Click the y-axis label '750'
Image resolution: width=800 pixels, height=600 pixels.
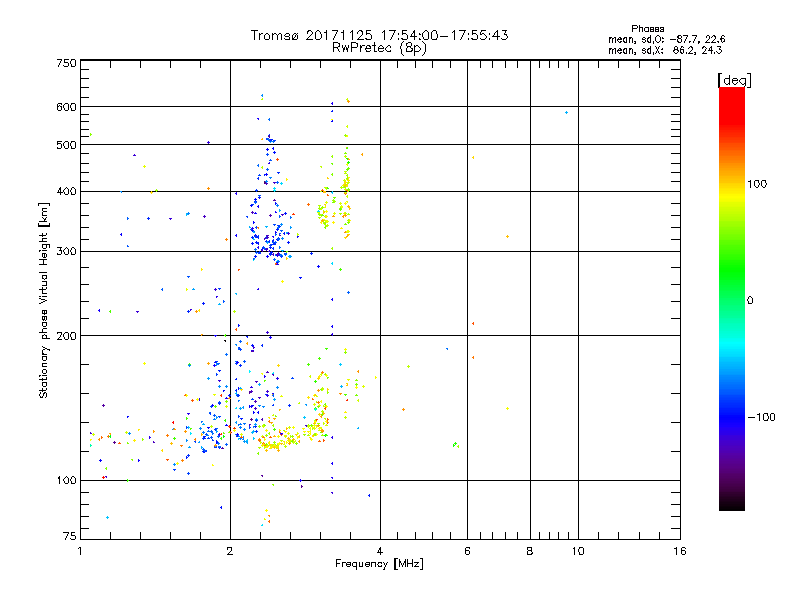(x=66, y=63)
